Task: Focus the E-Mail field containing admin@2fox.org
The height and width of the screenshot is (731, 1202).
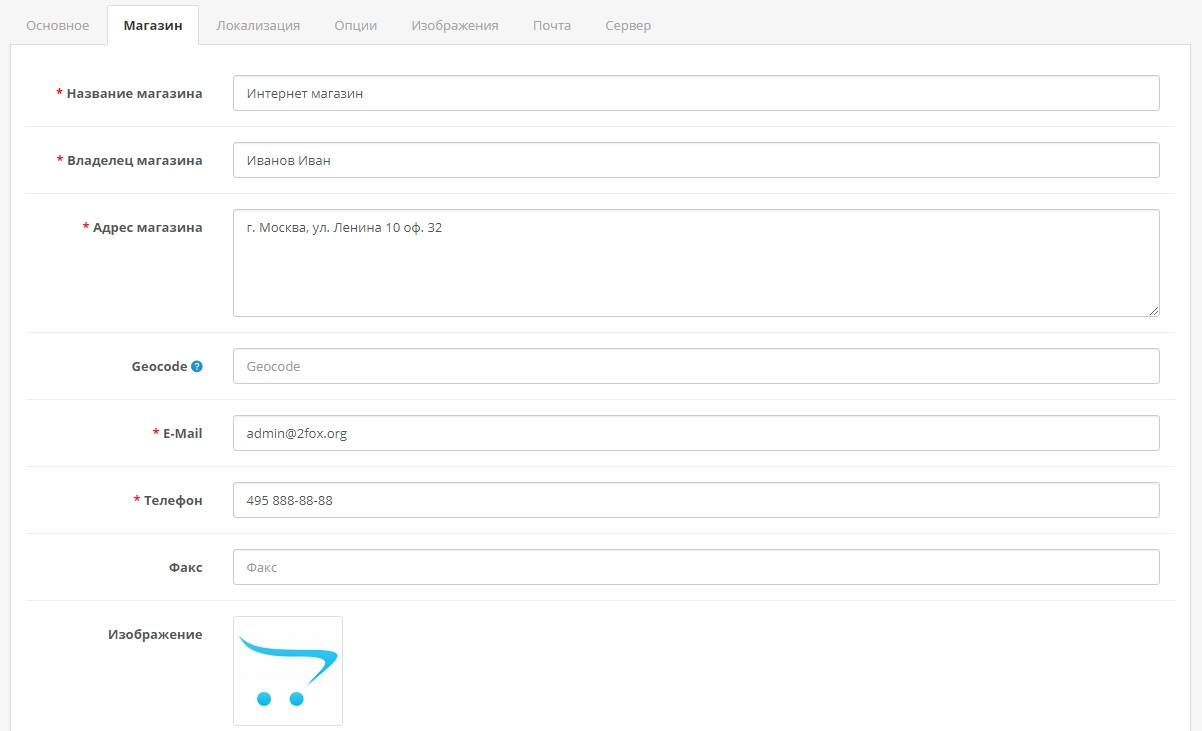Action: [x=696, y=433]
